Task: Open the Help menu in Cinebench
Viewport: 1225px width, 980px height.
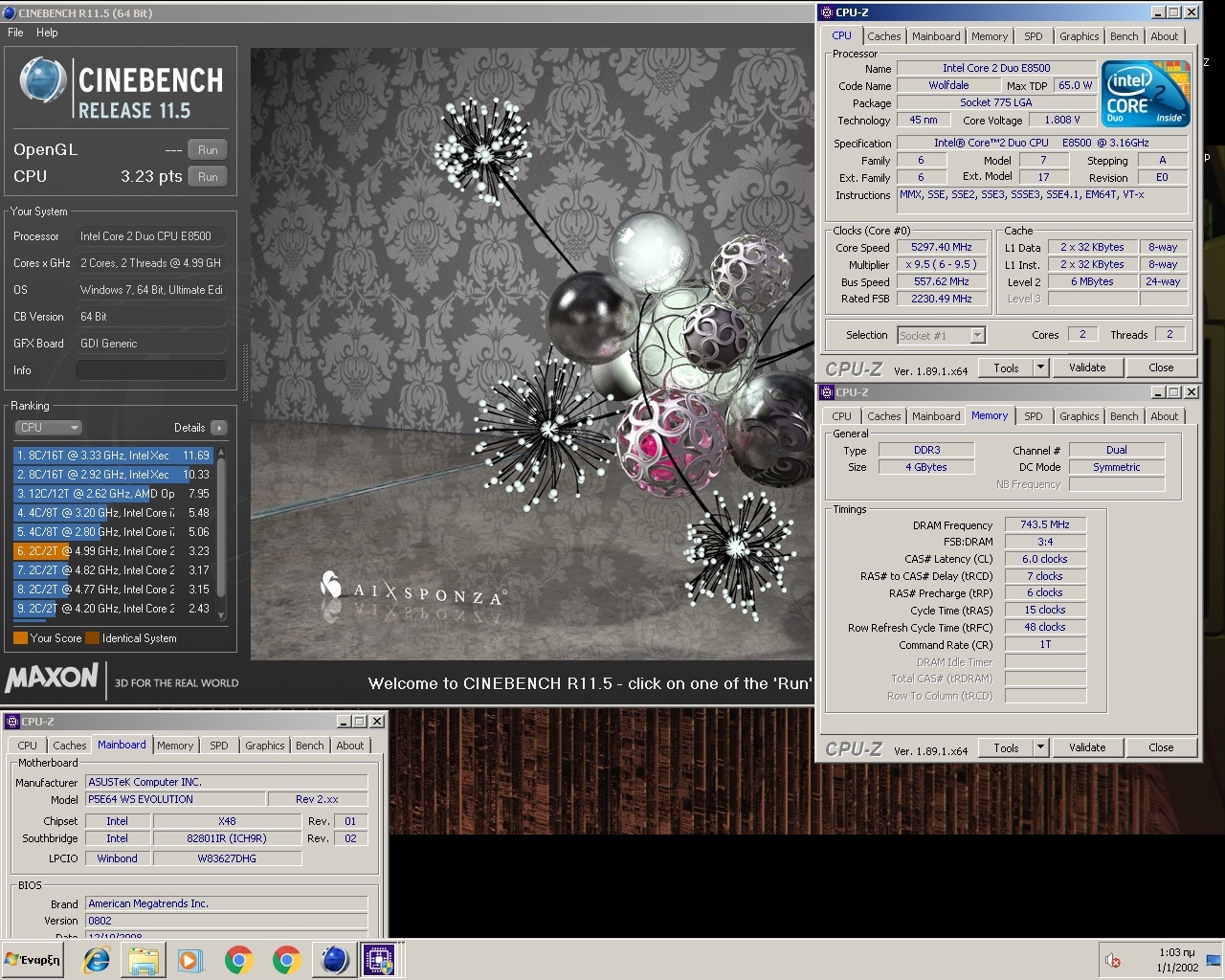Action: point(47,33)
